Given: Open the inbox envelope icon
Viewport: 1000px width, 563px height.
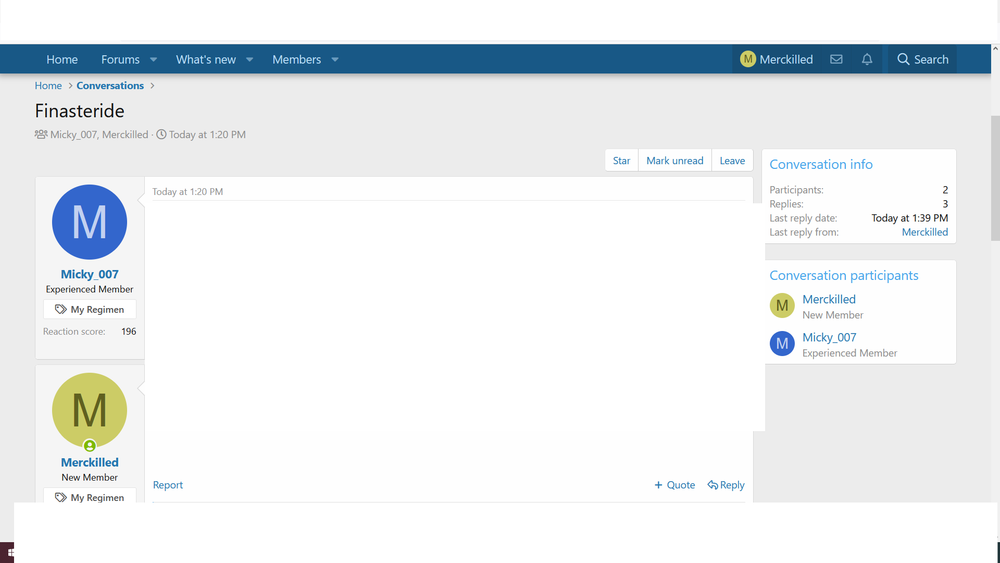Looking at the screenshot, I should pos(836,60).
